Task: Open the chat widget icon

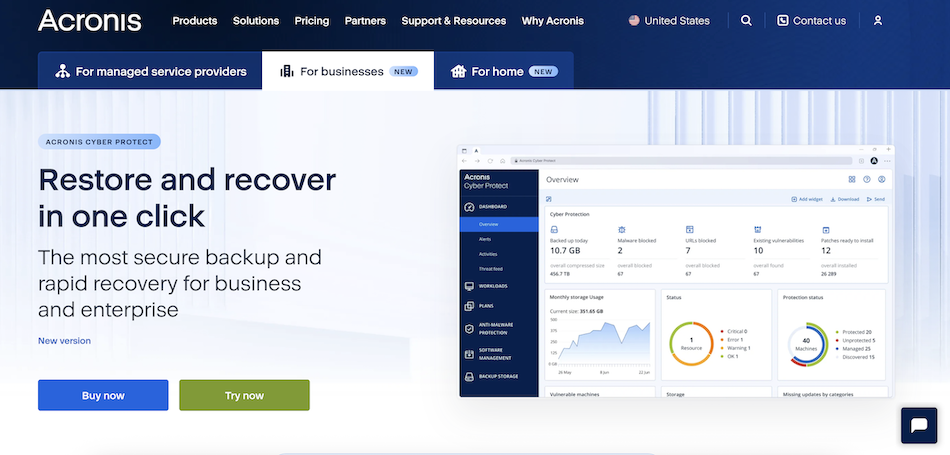Action: tap(918, 425)
